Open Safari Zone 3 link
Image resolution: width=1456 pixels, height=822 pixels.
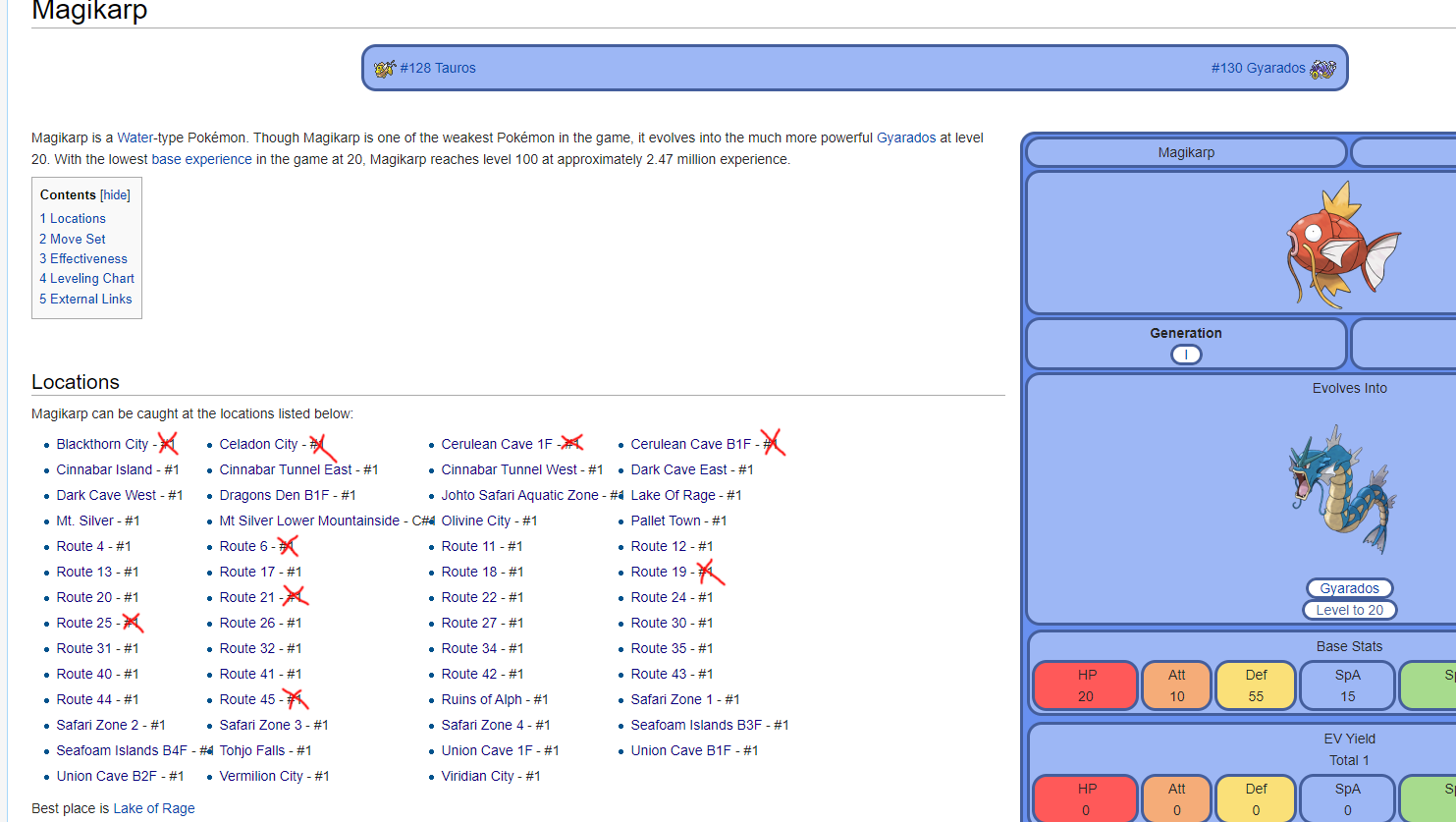(261, 725)
